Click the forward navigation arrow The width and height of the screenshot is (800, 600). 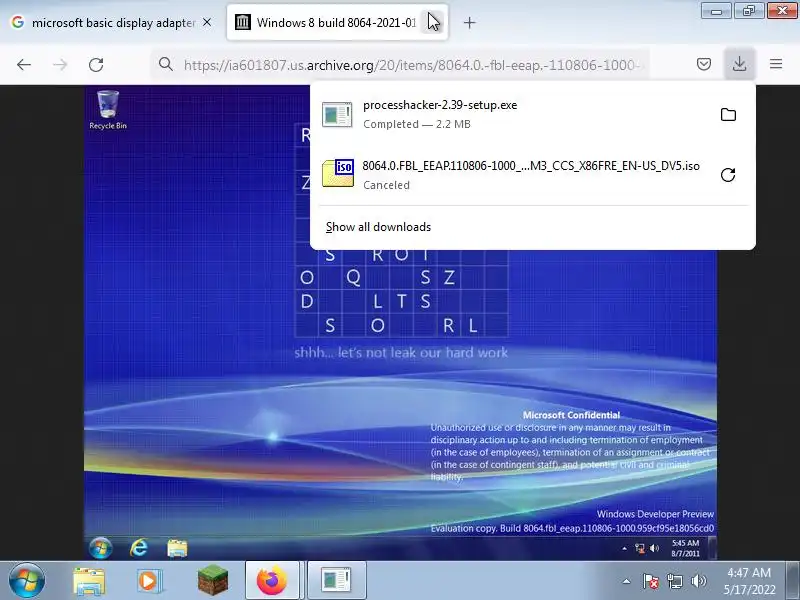(x=60, y=65)
